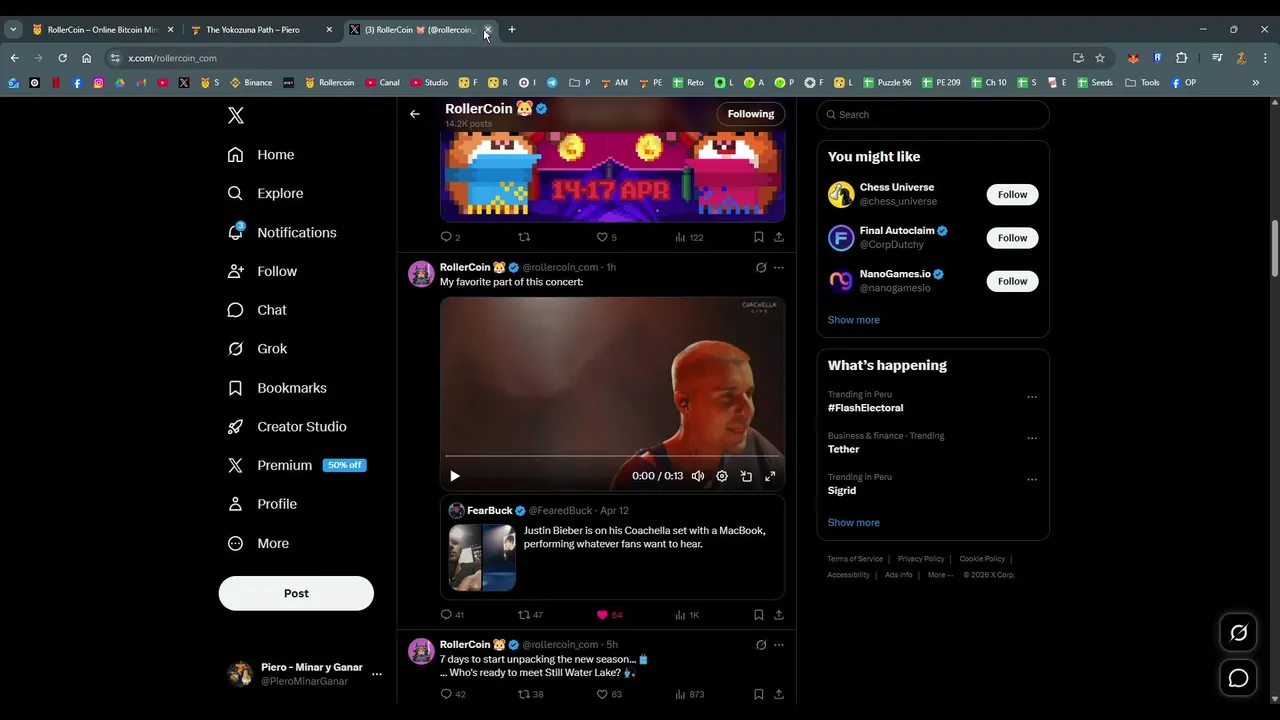The image size is (1280, 720).
Task: Toggle picture-in-picture on the video
Action: click(x=746, y=476)
